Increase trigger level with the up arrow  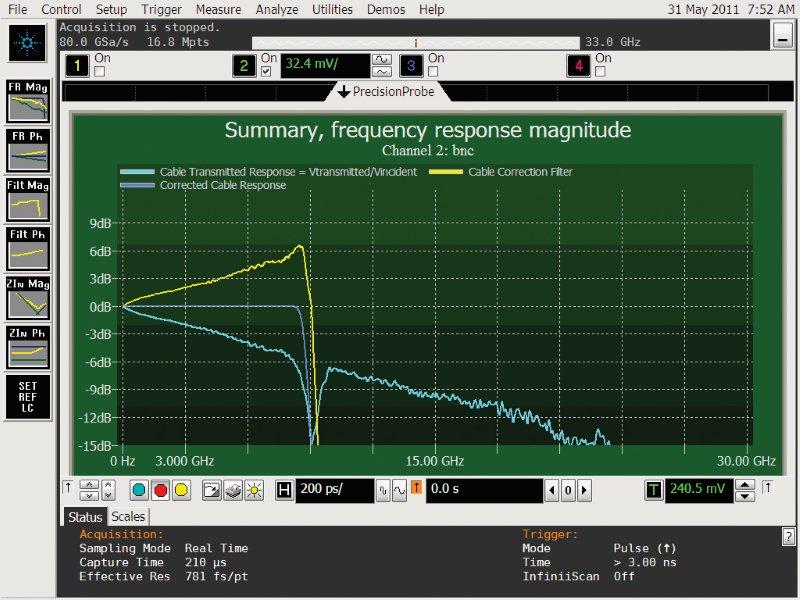[745, 484]
